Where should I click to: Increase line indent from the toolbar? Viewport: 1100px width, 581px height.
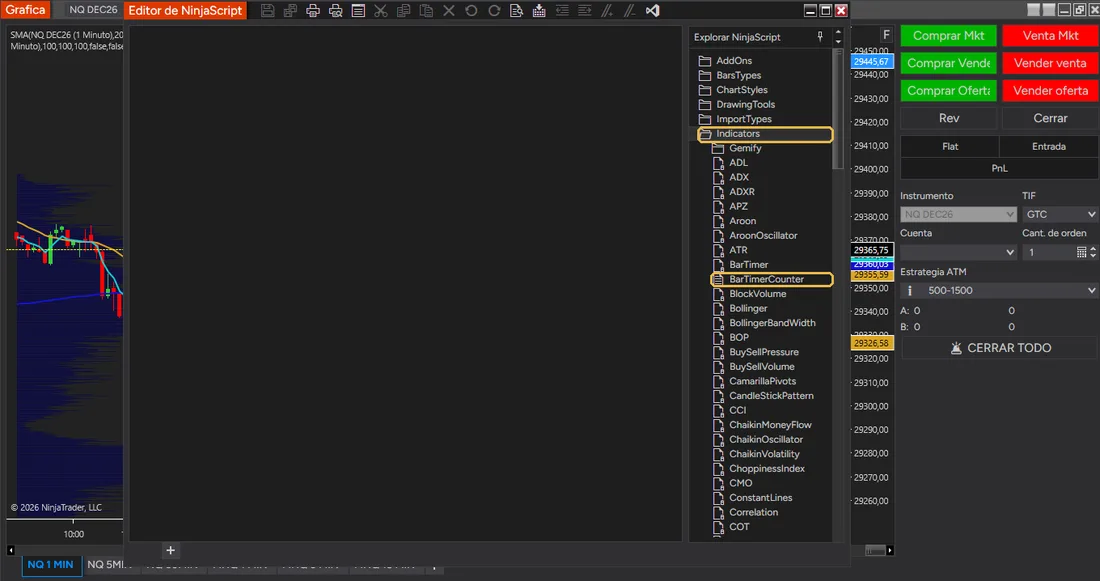(584, 11)
